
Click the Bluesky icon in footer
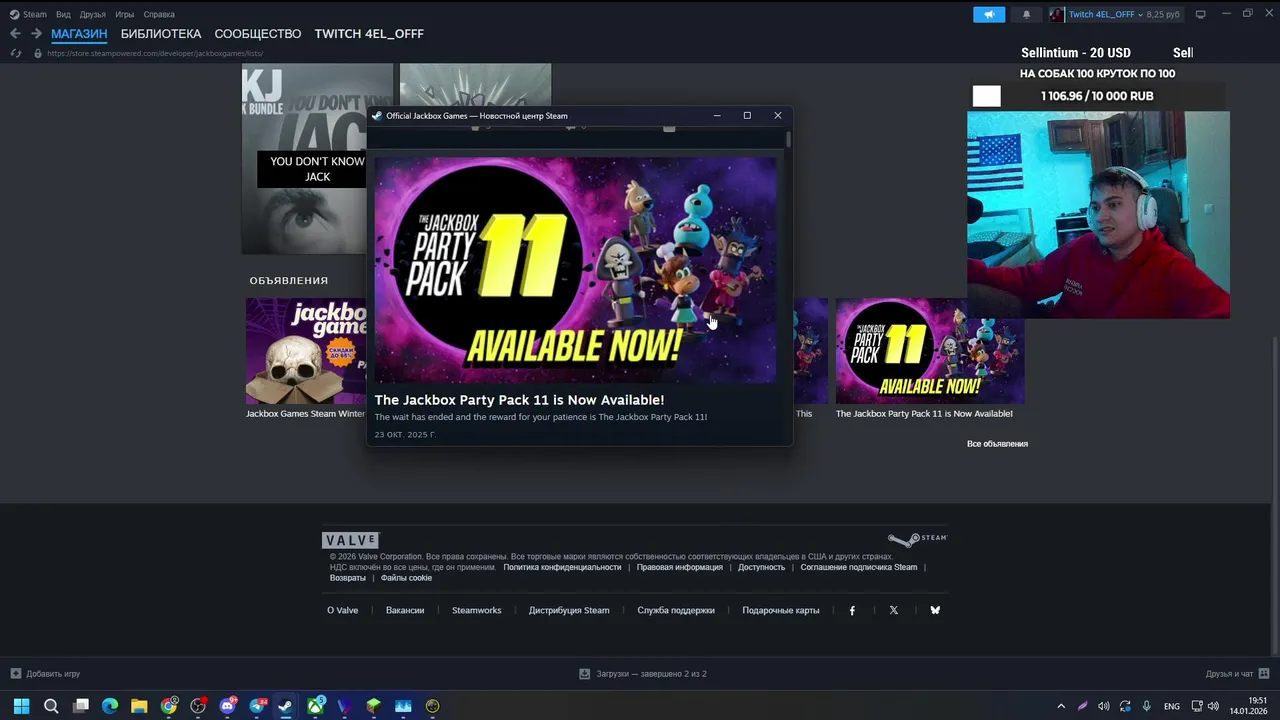(x=935, y=610)
